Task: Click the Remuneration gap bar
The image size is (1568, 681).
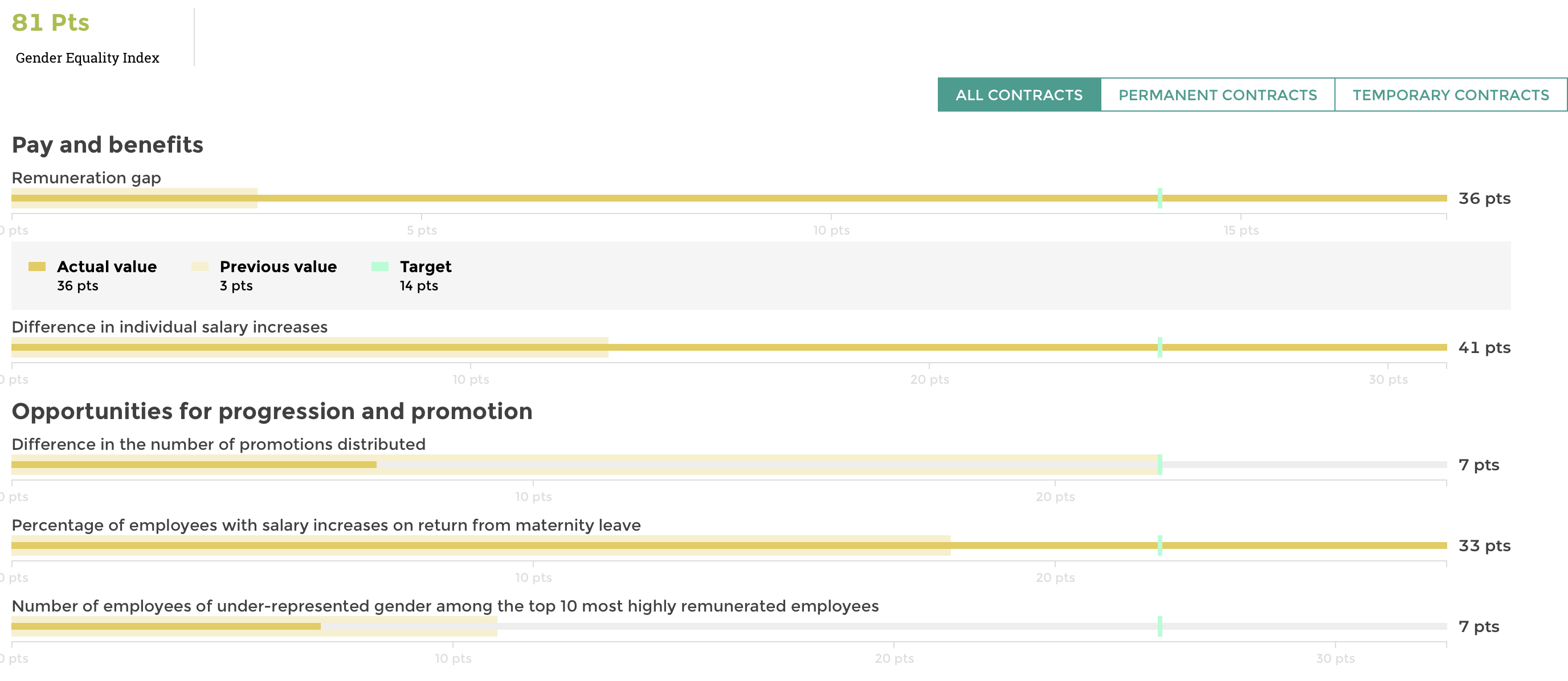Action: tap(669, 198)
